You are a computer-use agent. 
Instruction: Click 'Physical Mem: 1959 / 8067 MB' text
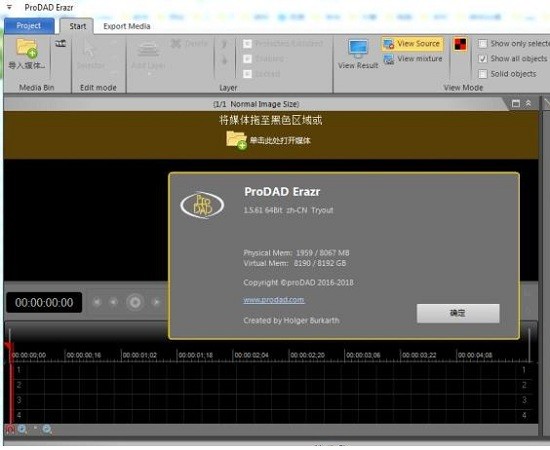[296, 253]
